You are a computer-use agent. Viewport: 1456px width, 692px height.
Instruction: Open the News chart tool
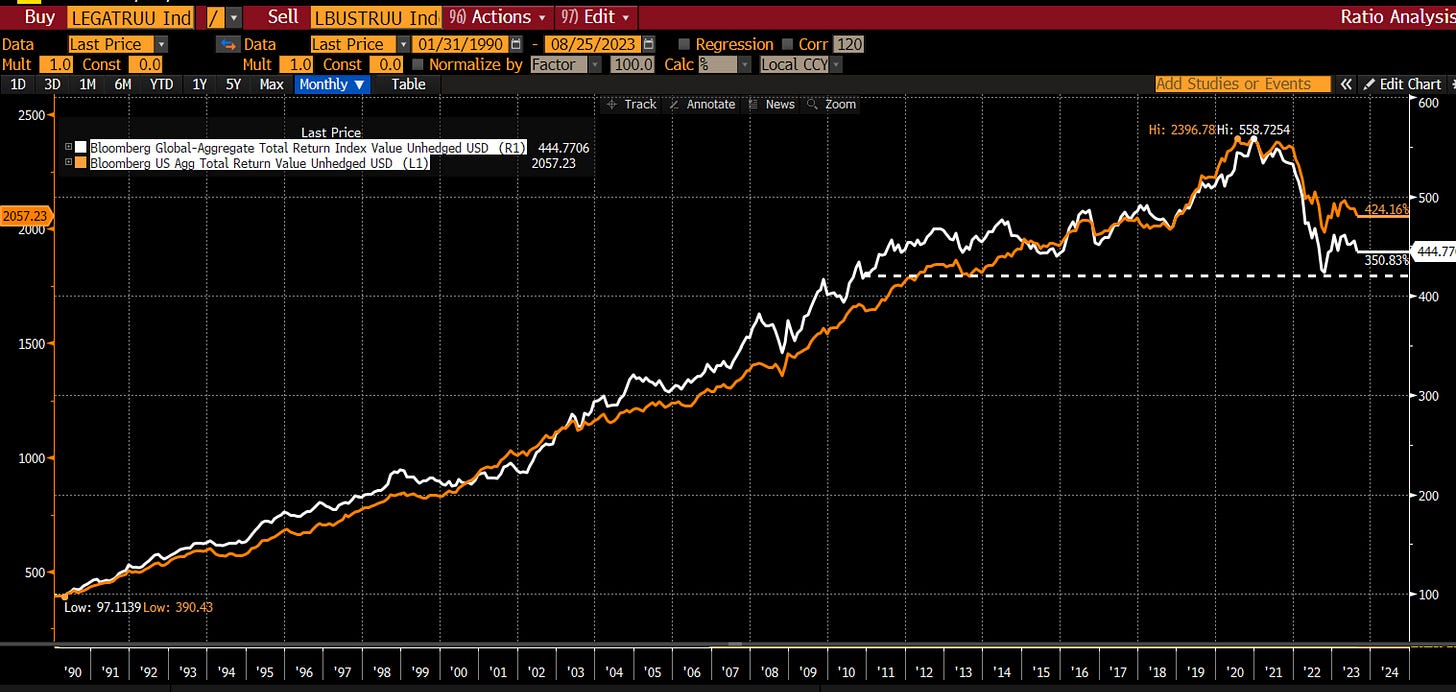[x=770, y=104]
